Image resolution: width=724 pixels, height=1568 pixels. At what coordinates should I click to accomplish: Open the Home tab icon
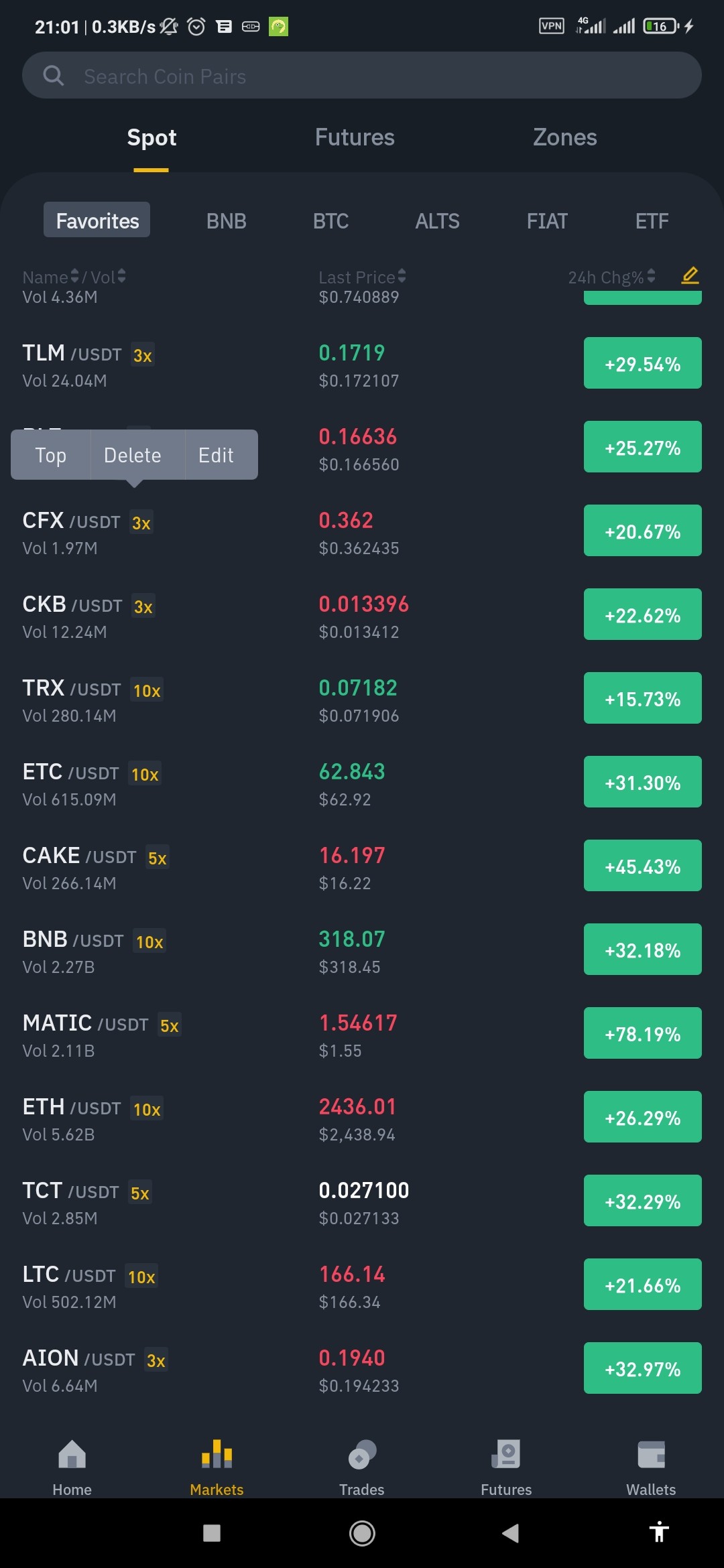point(72,1454)
